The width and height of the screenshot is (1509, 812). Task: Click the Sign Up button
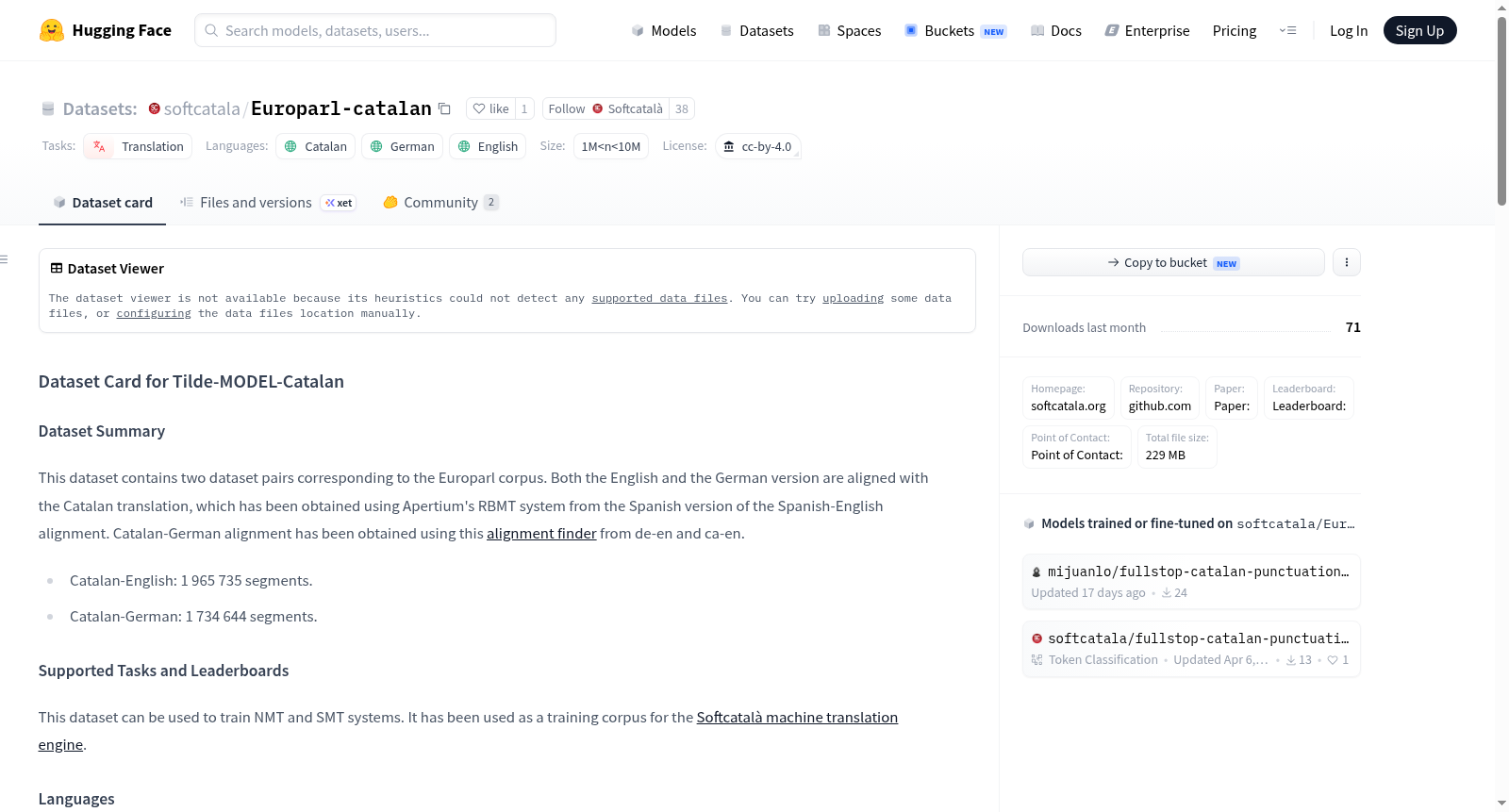[1419, 30]
